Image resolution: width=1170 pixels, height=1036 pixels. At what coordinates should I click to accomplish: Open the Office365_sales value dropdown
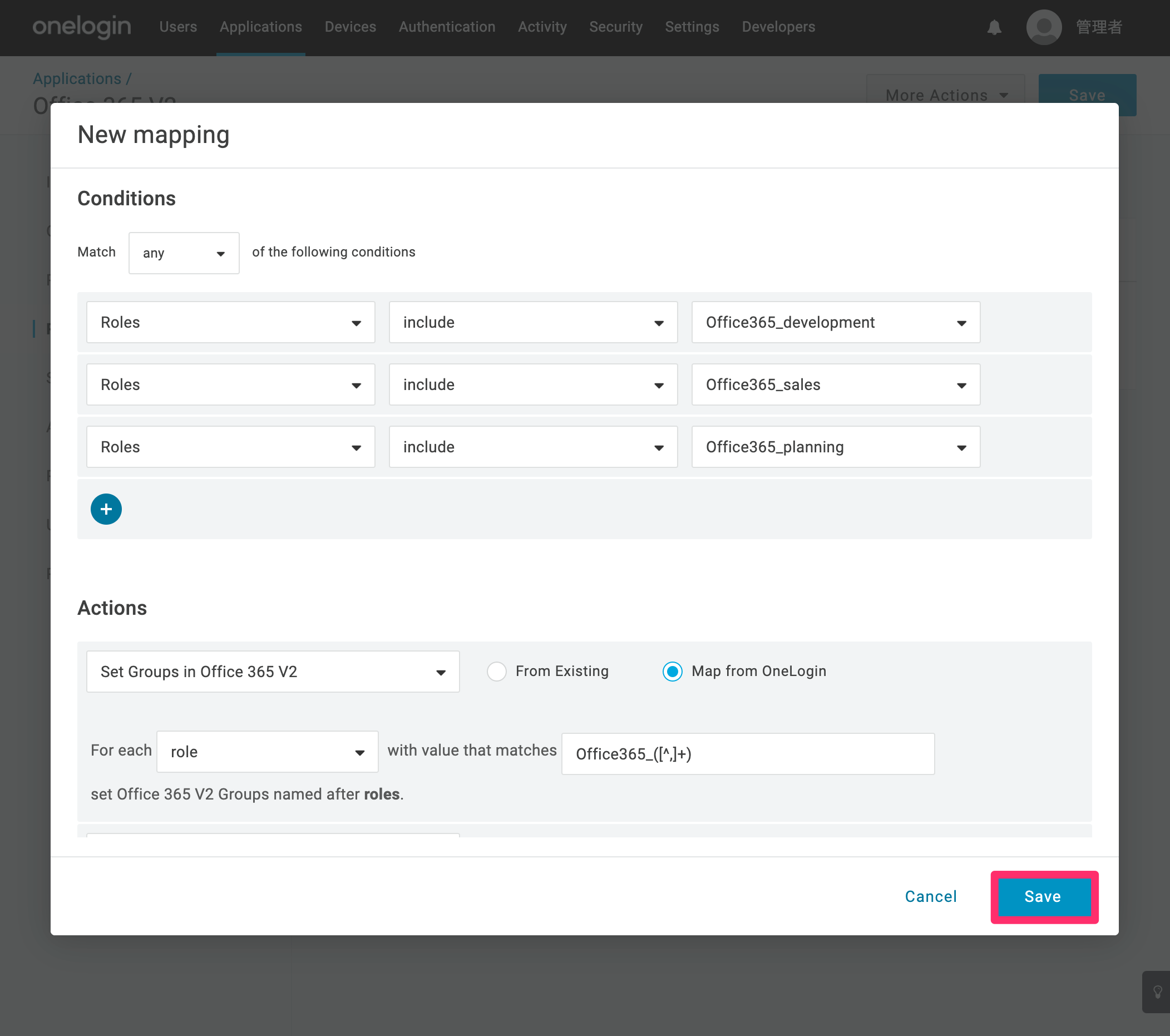tap(836, 384)
